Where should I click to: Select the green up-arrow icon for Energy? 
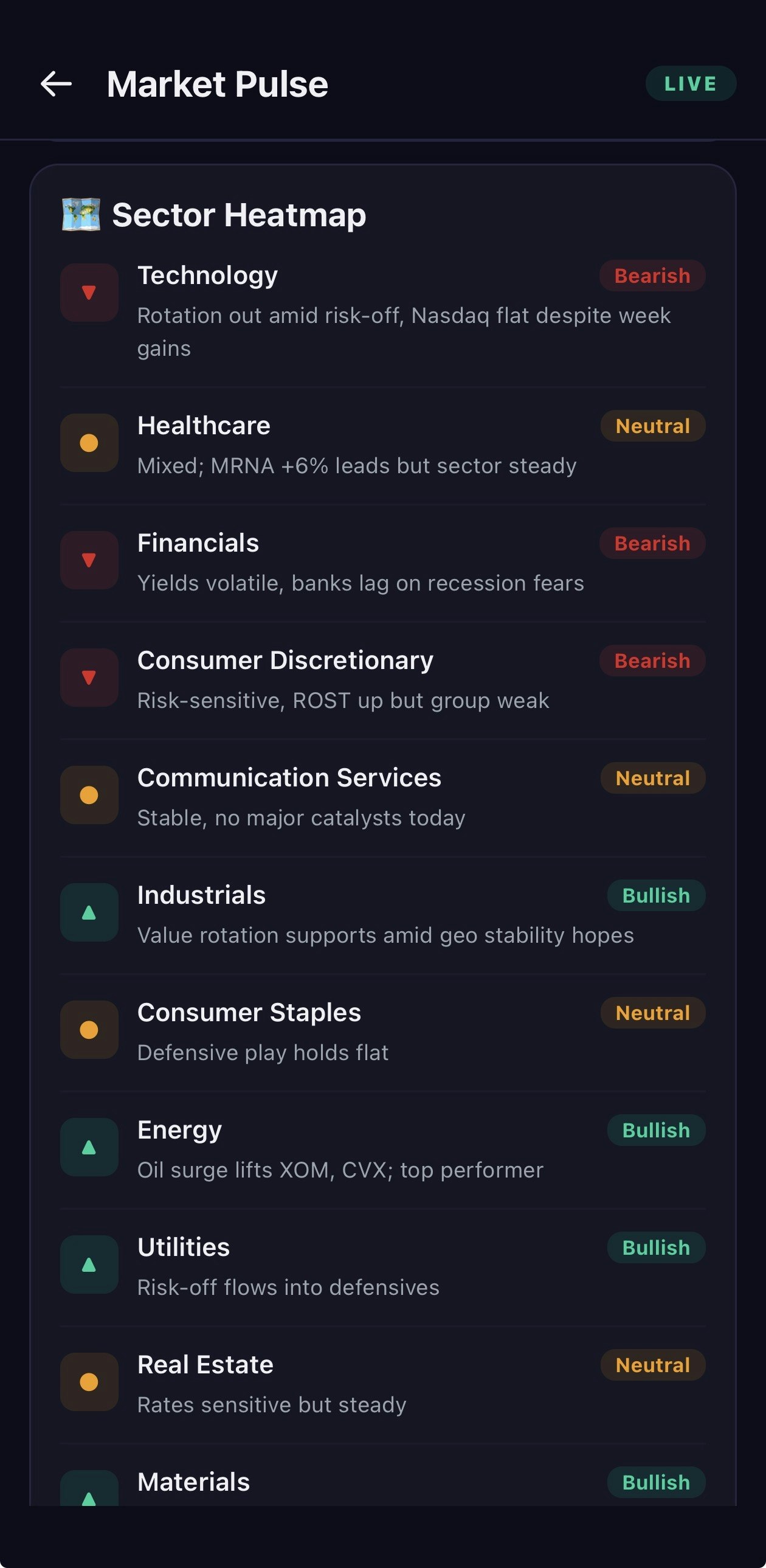pyautogui.click(x=89, y=1148)
